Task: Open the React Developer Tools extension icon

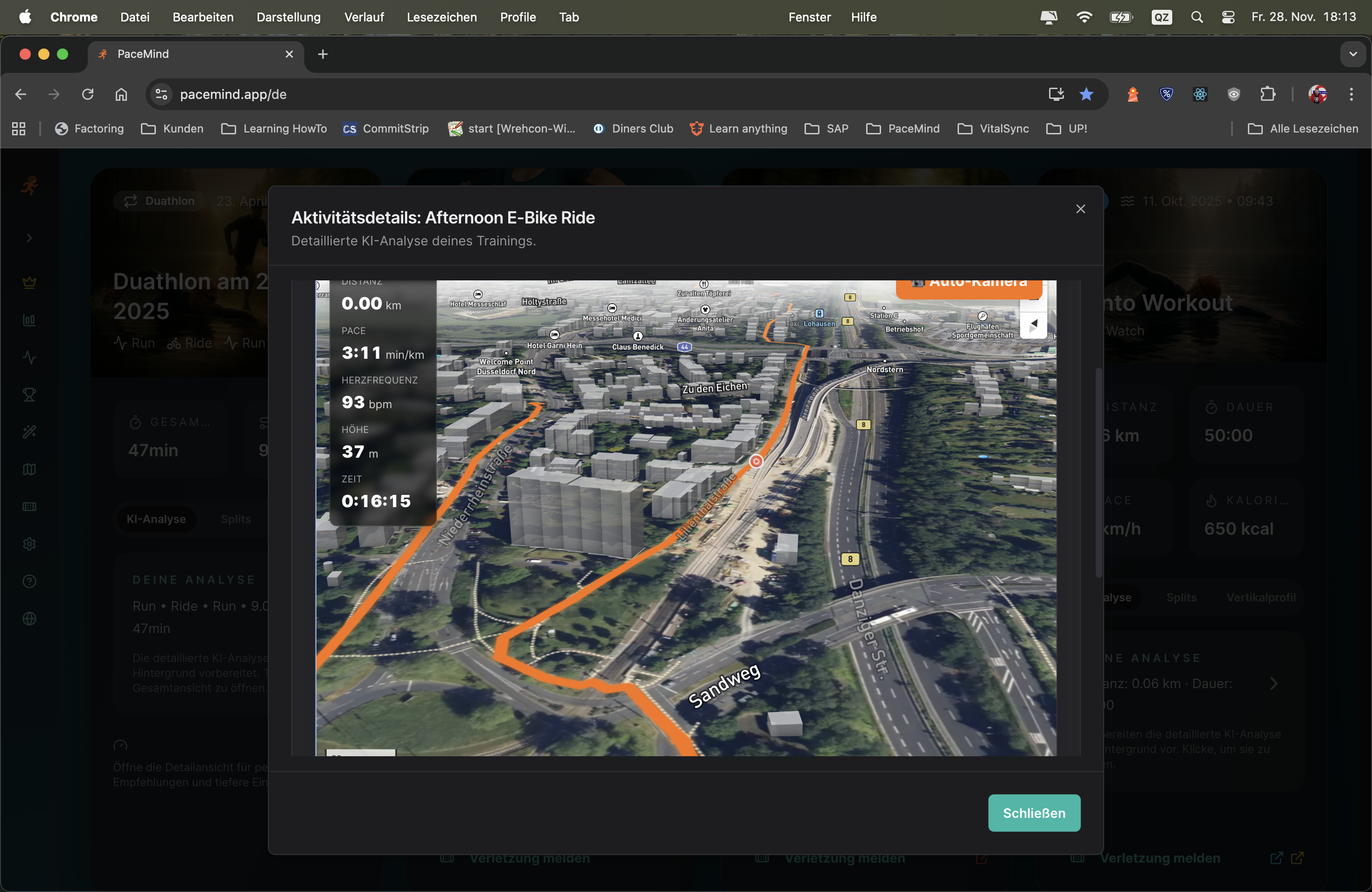Action: tap(1200, 94)
